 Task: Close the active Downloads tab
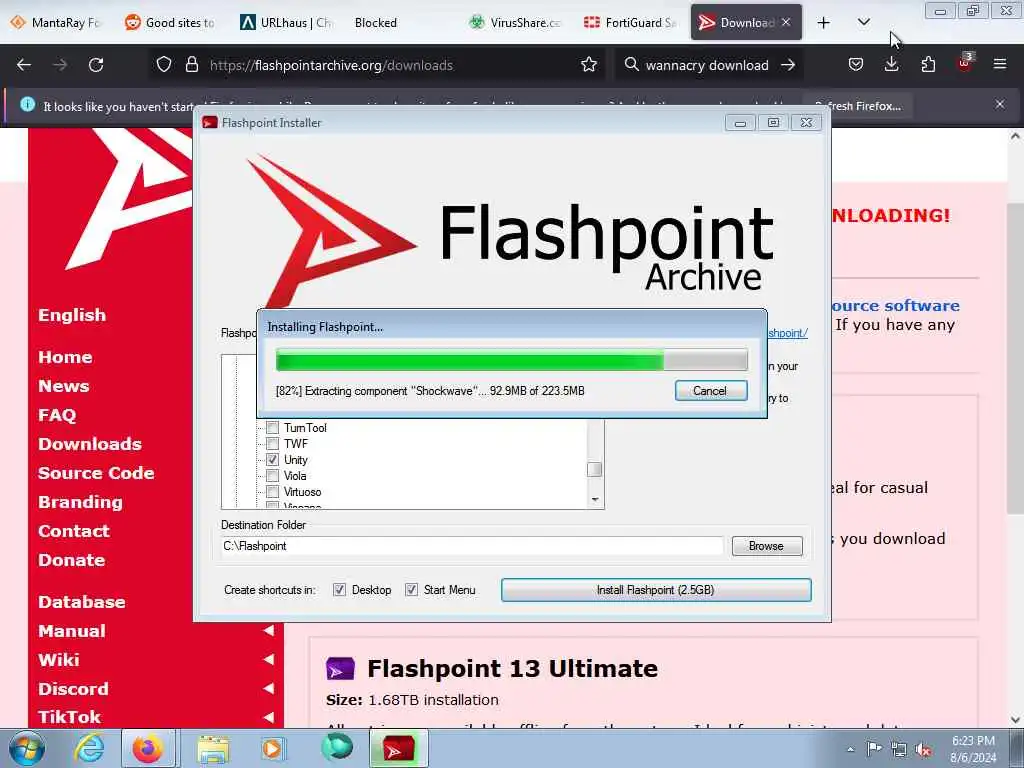click(x=786, y=22)
